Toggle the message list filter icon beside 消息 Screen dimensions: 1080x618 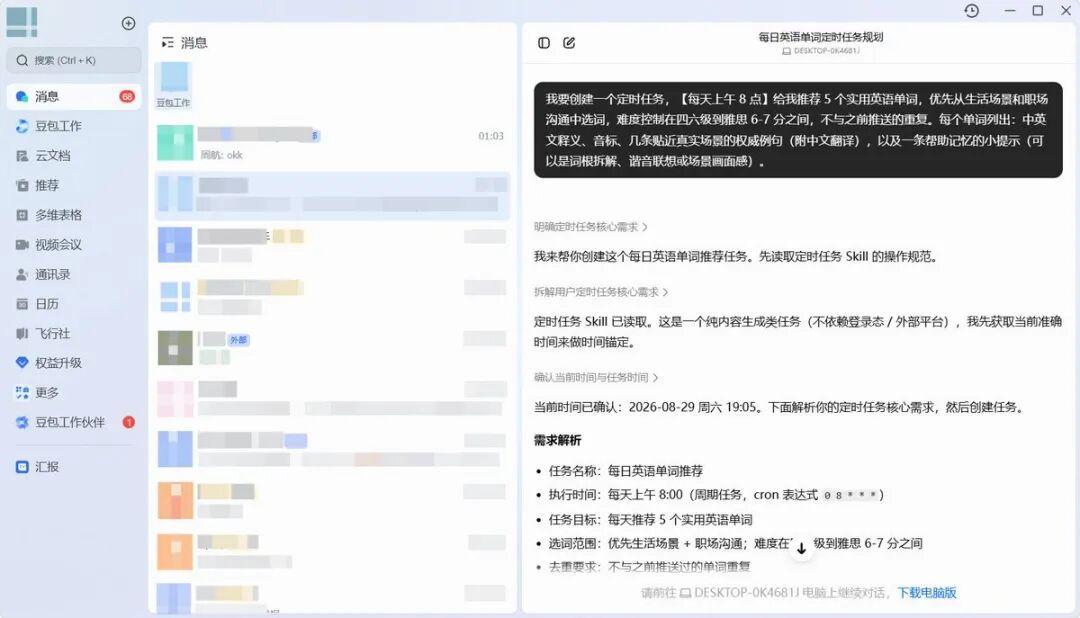tap(167, 43)
